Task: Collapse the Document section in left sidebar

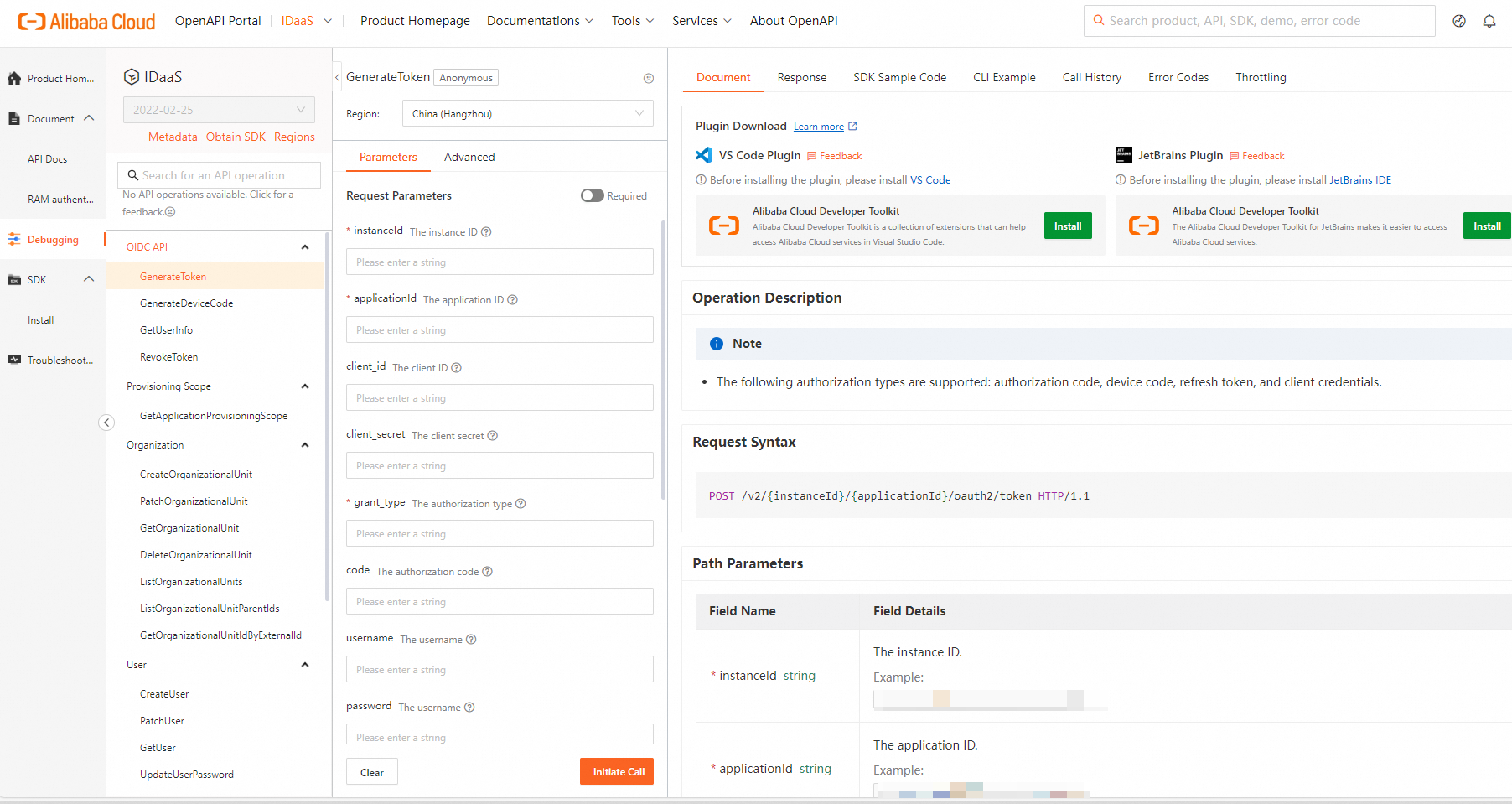Action: (x=89, y=118)
